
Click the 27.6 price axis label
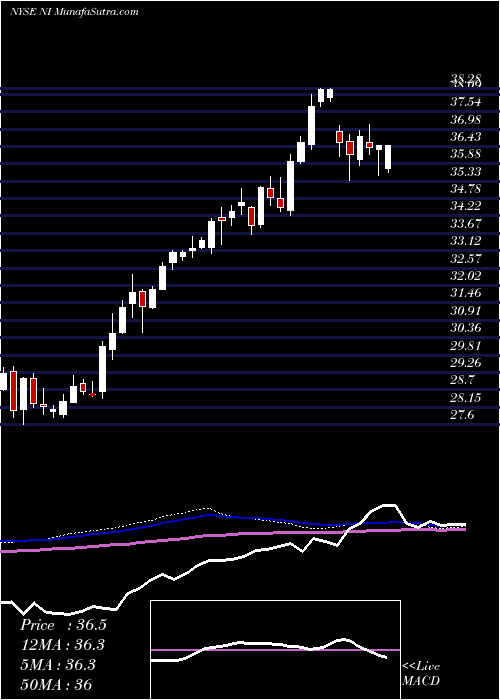pos(462,415)
